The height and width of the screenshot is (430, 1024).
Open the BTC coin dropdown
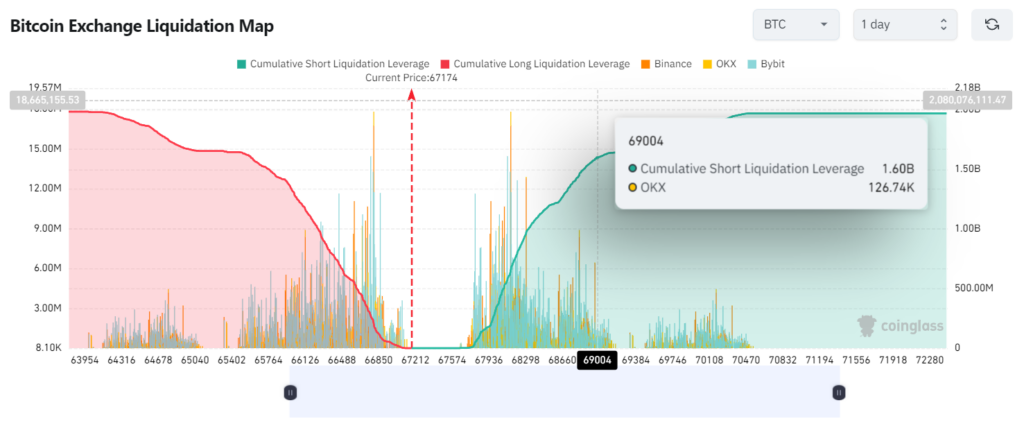tap(798, 25)
